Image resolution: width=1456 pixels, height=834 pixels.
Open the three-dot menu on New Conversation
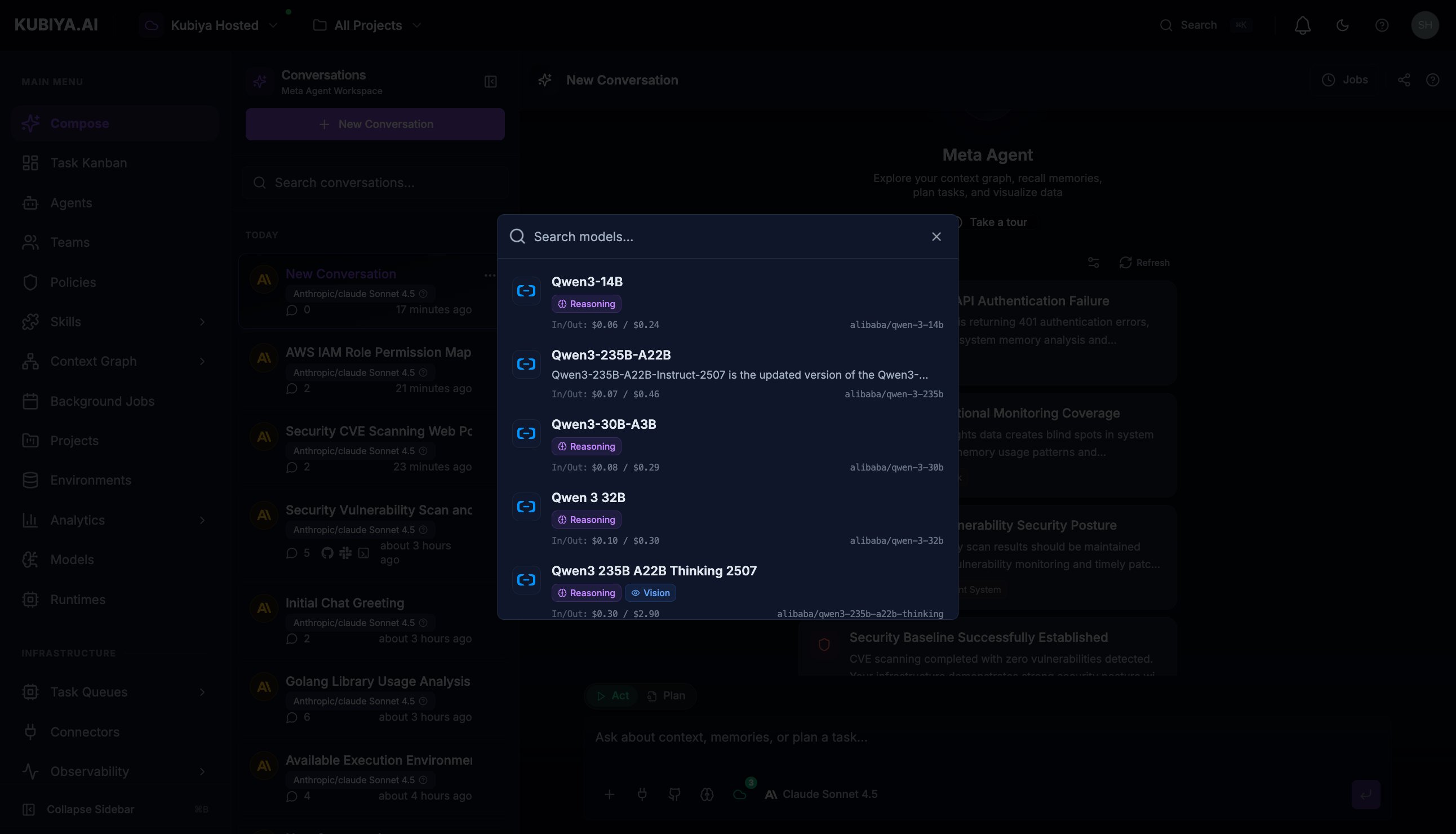489,276
